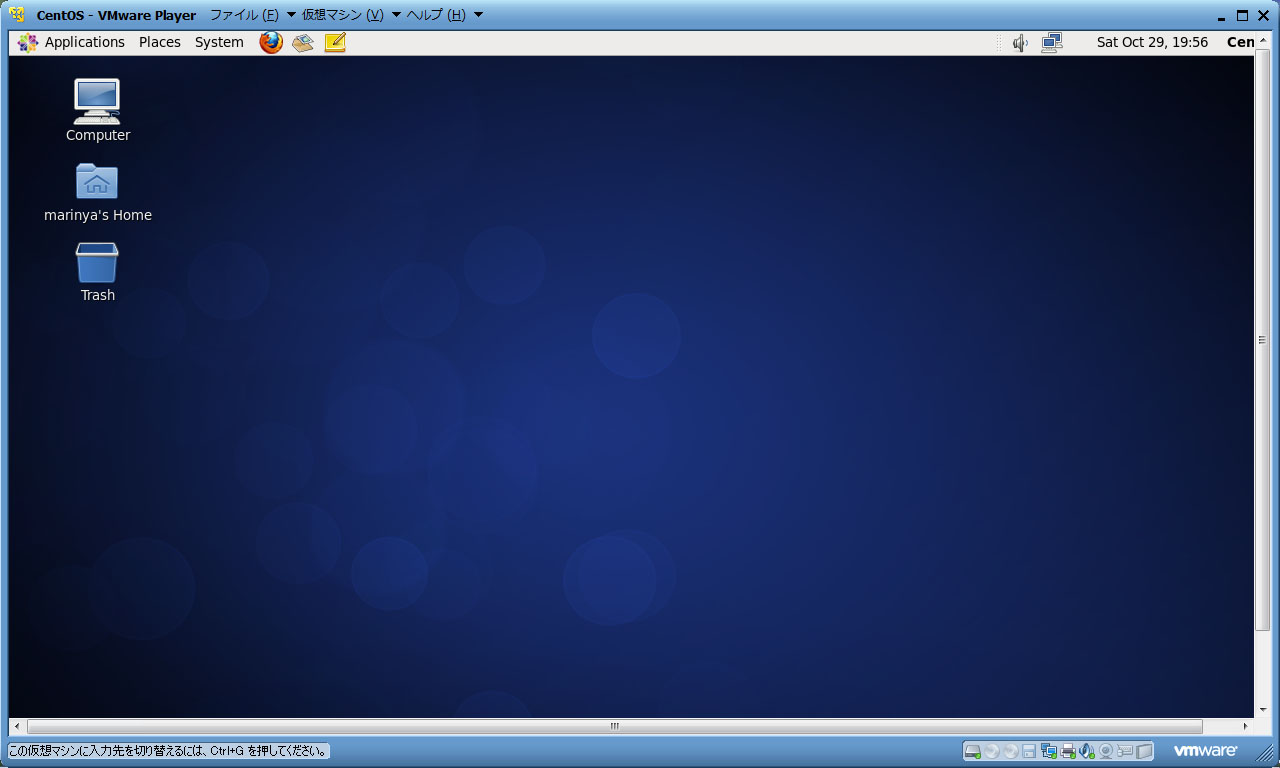The height and width of the screenshot is (768, 1280).
Task: Open the Places menu
Action: (160, 42)
